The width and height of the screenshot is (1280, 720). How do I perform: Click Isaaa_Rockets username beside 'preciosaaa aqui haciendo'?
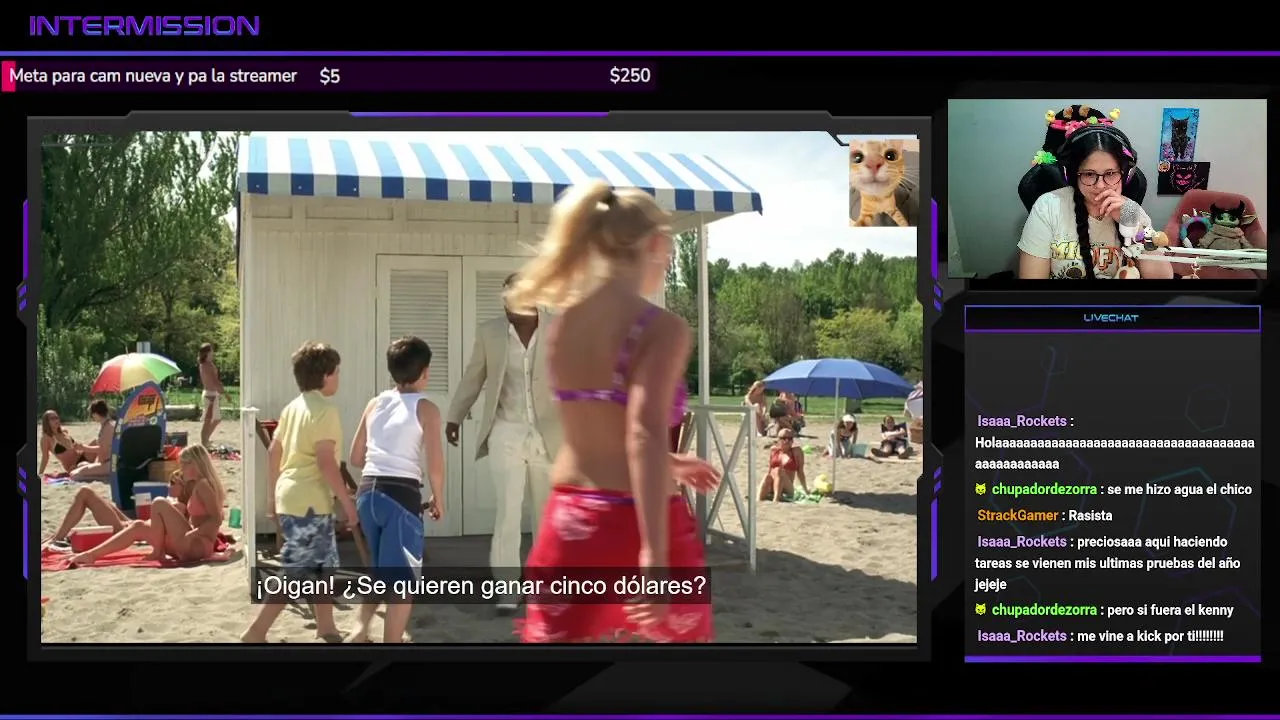click(1022, 542)
